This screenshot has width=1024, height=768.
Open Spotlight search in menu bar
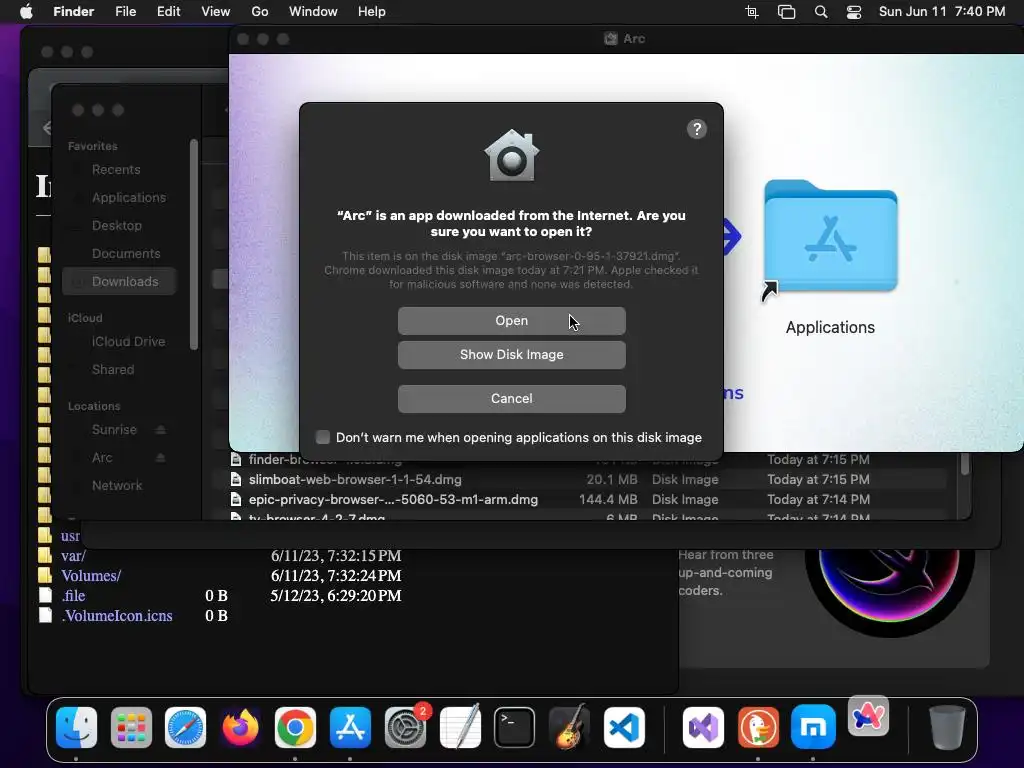click(x=821, y=12)
